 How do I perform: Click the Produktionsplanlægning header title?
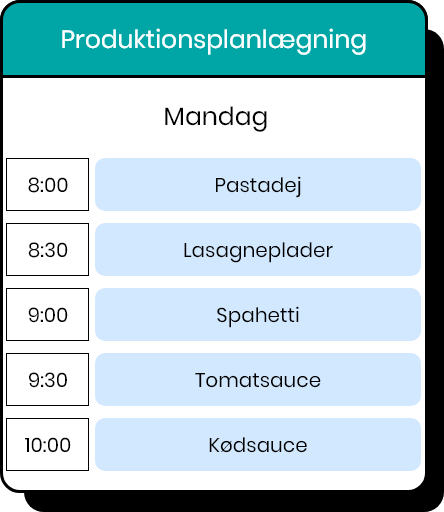pos(213,40)
